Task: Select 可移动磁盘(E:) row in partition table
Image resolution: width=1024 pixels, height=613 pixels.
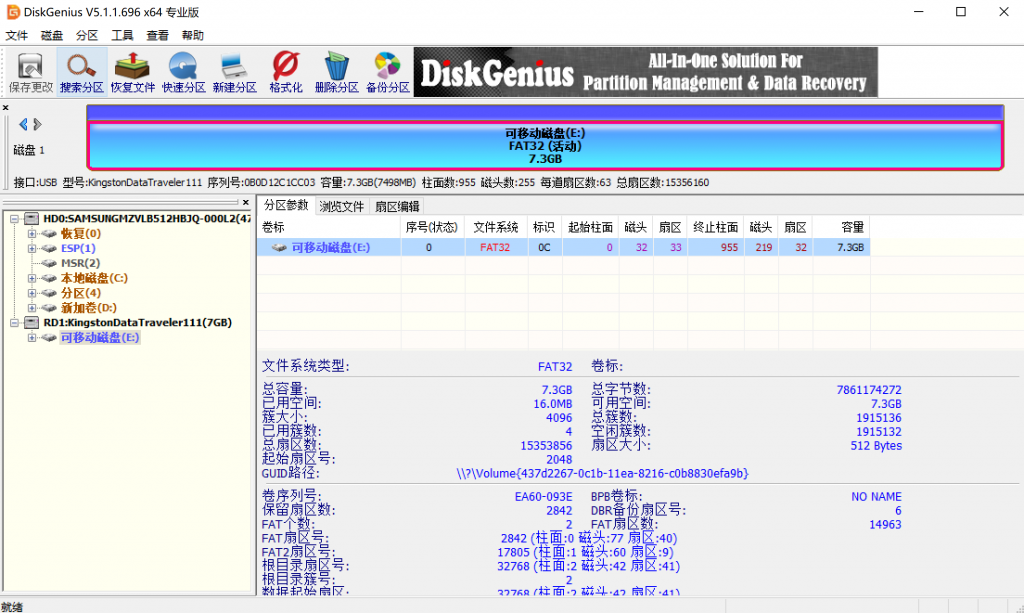Action: click(x=563, y=247)
